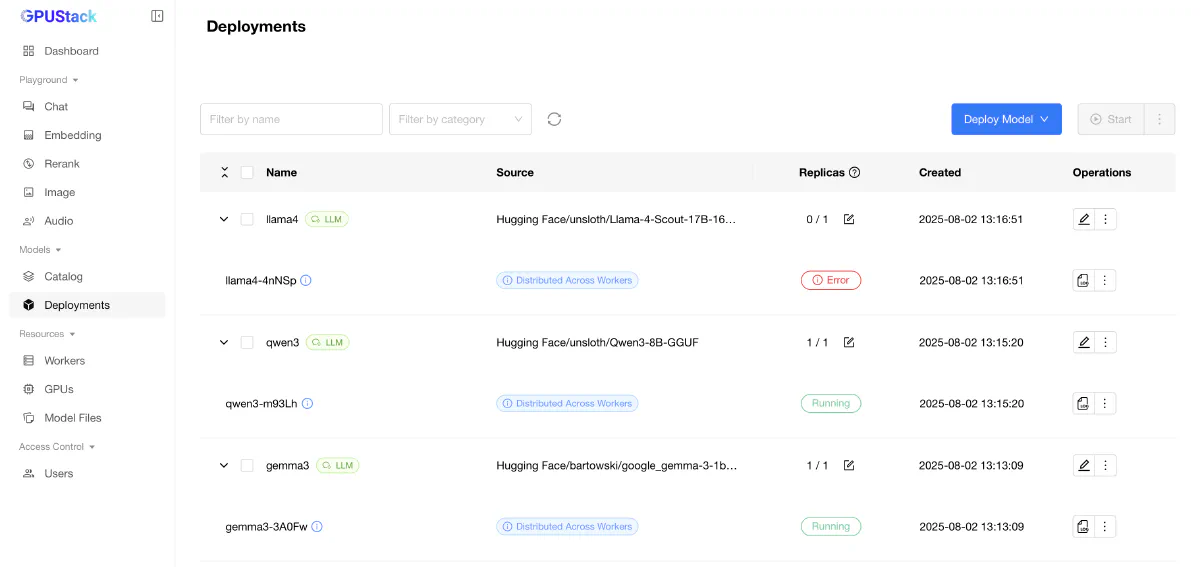
Task: Collapse the gemma3 deployment row
Action: tap(224, 465)
